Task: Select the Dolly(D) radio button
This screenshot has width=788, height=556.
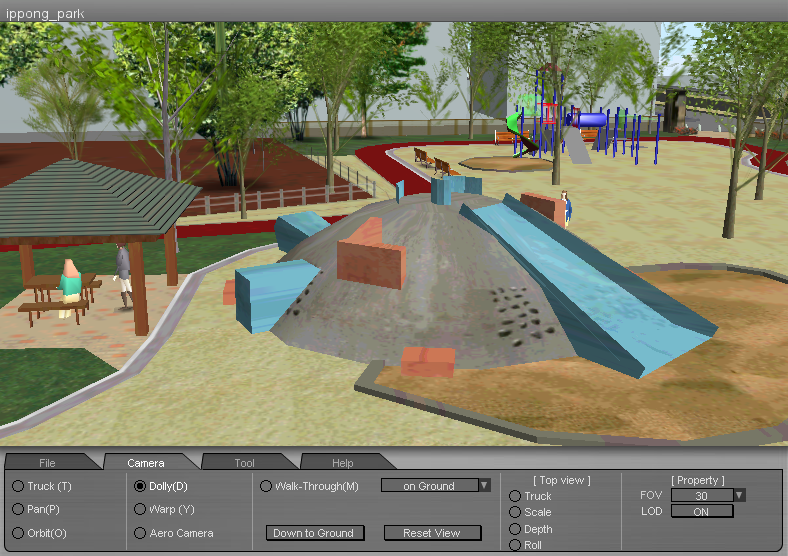Action: pyautogui.click(x=140, y=486)
